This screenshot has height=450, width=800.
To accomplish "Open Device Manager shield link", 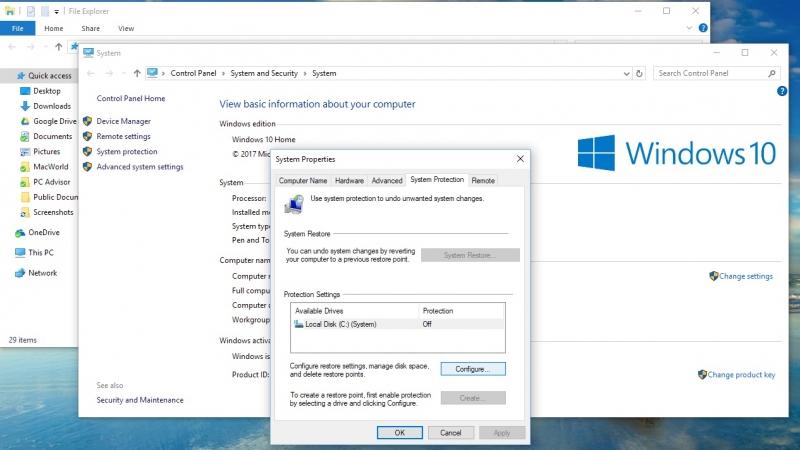I will (123, 121).
